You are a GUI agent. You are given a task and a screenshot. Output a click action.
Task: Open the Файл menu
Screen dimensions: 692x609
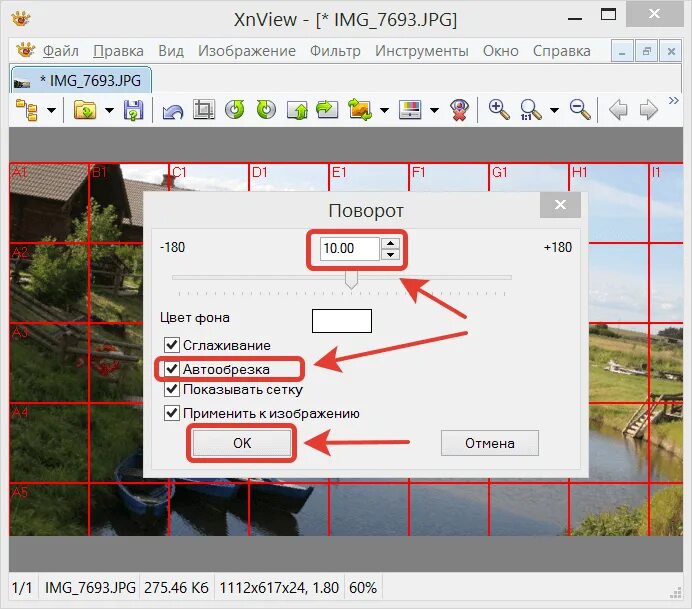pos(60,51)
